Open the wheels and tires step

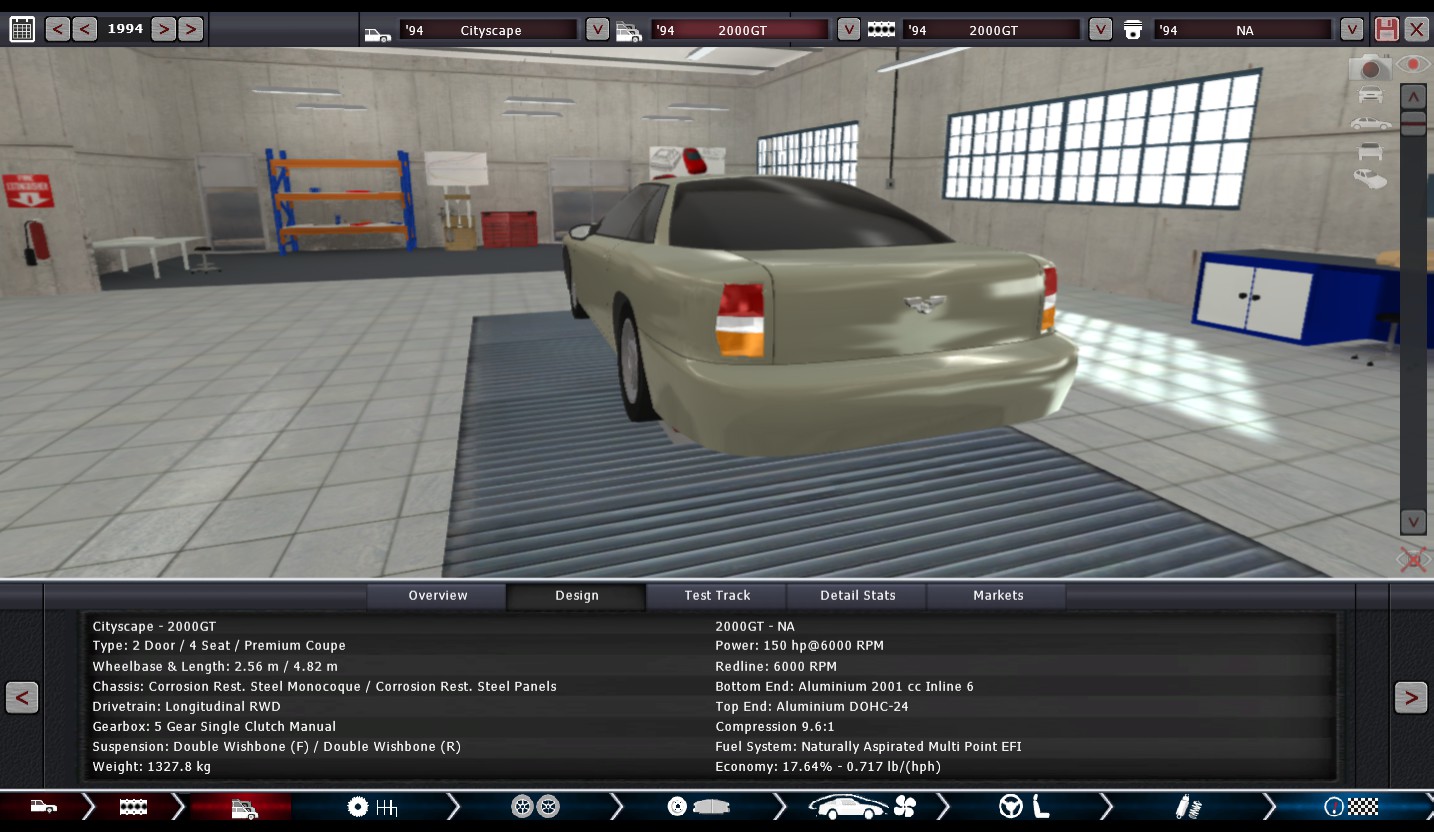(535, 806)
